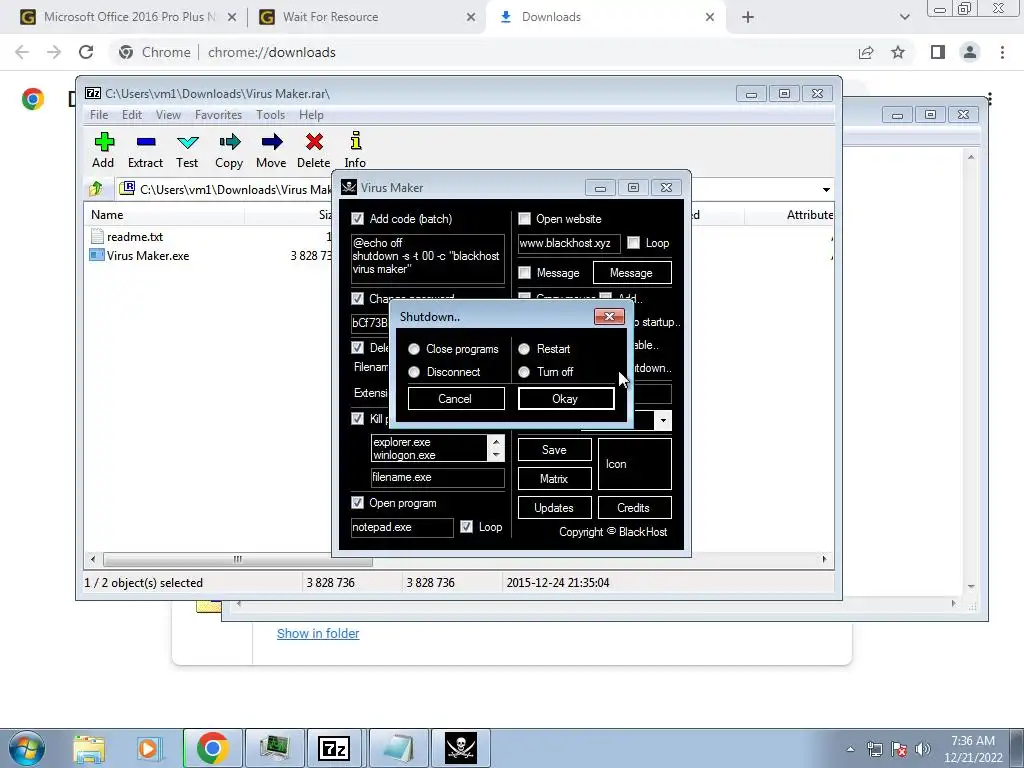Click the Updates button

tap(554, 507)
